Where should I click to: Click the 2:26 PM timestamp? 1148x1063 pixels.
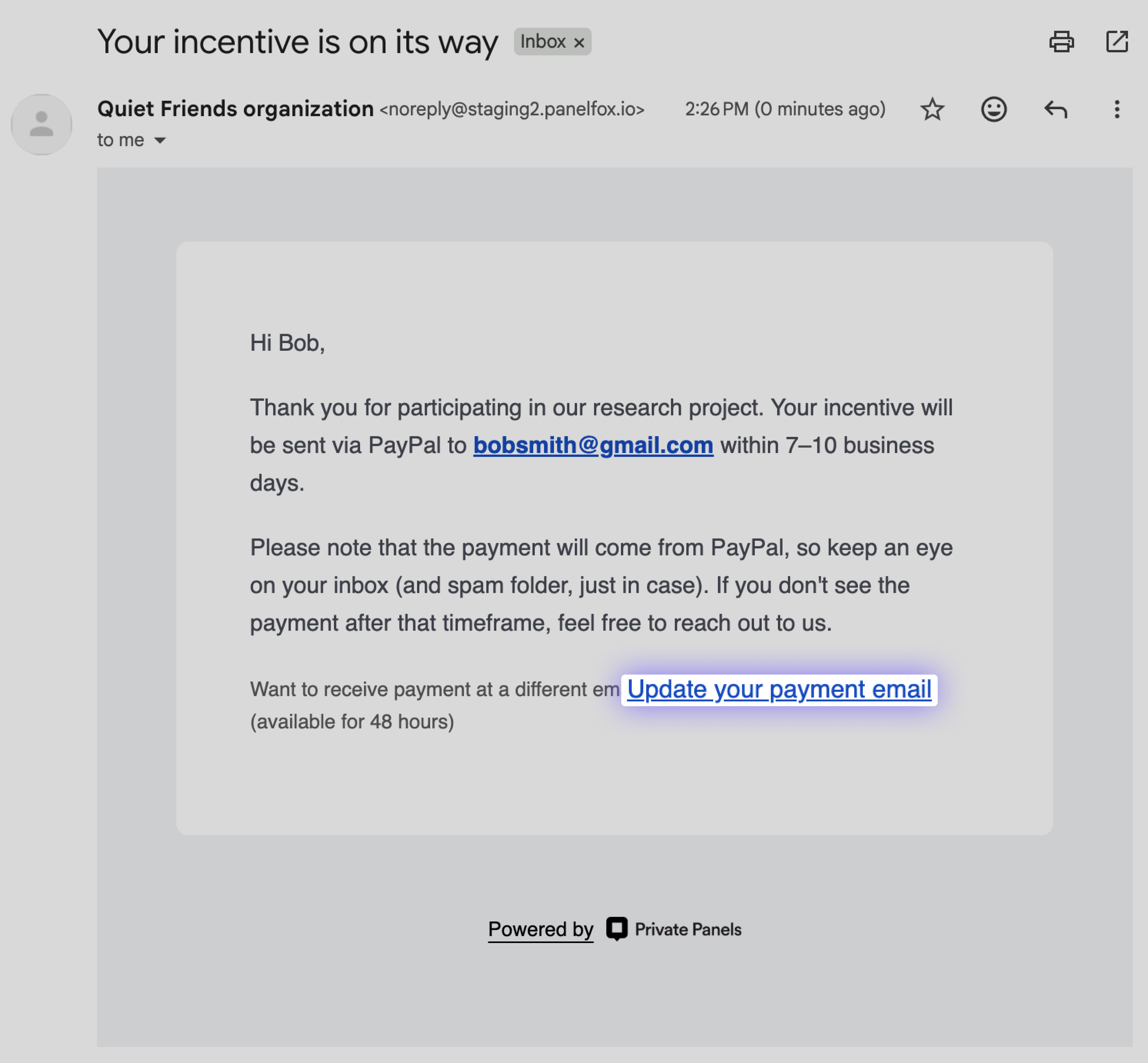coord(785,109)
